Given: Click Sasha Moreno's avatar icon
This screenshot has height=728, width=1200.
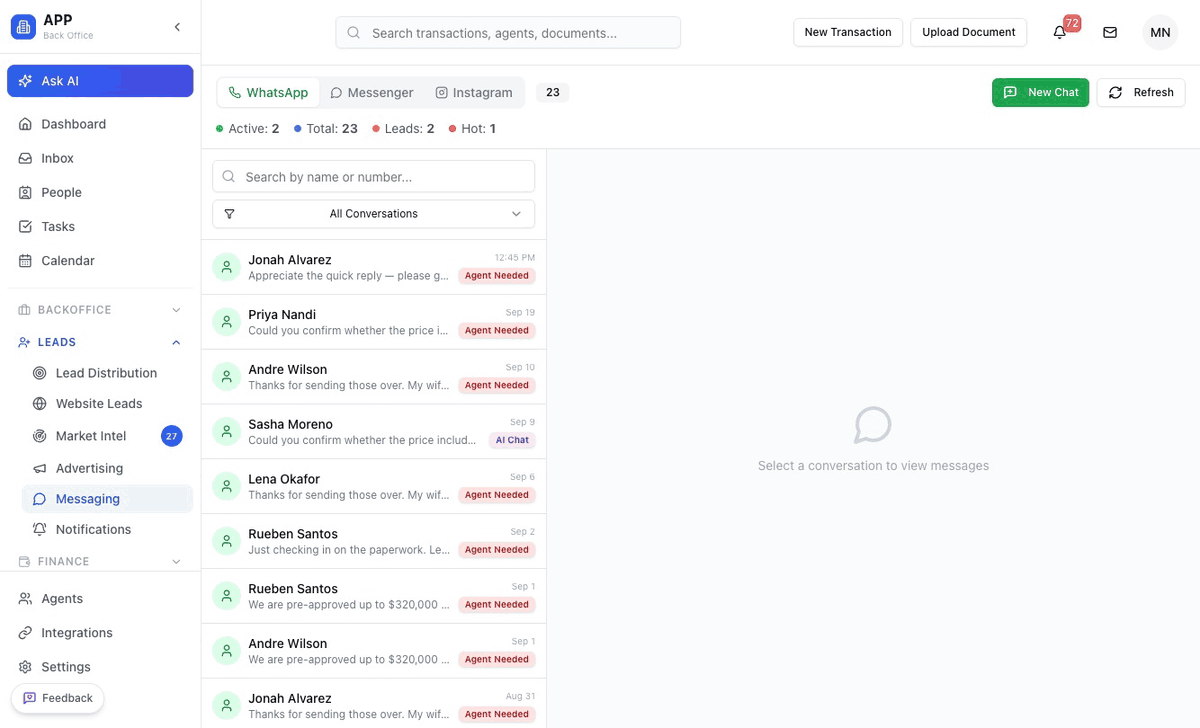Looking at the screenshot, I should 227,432.
